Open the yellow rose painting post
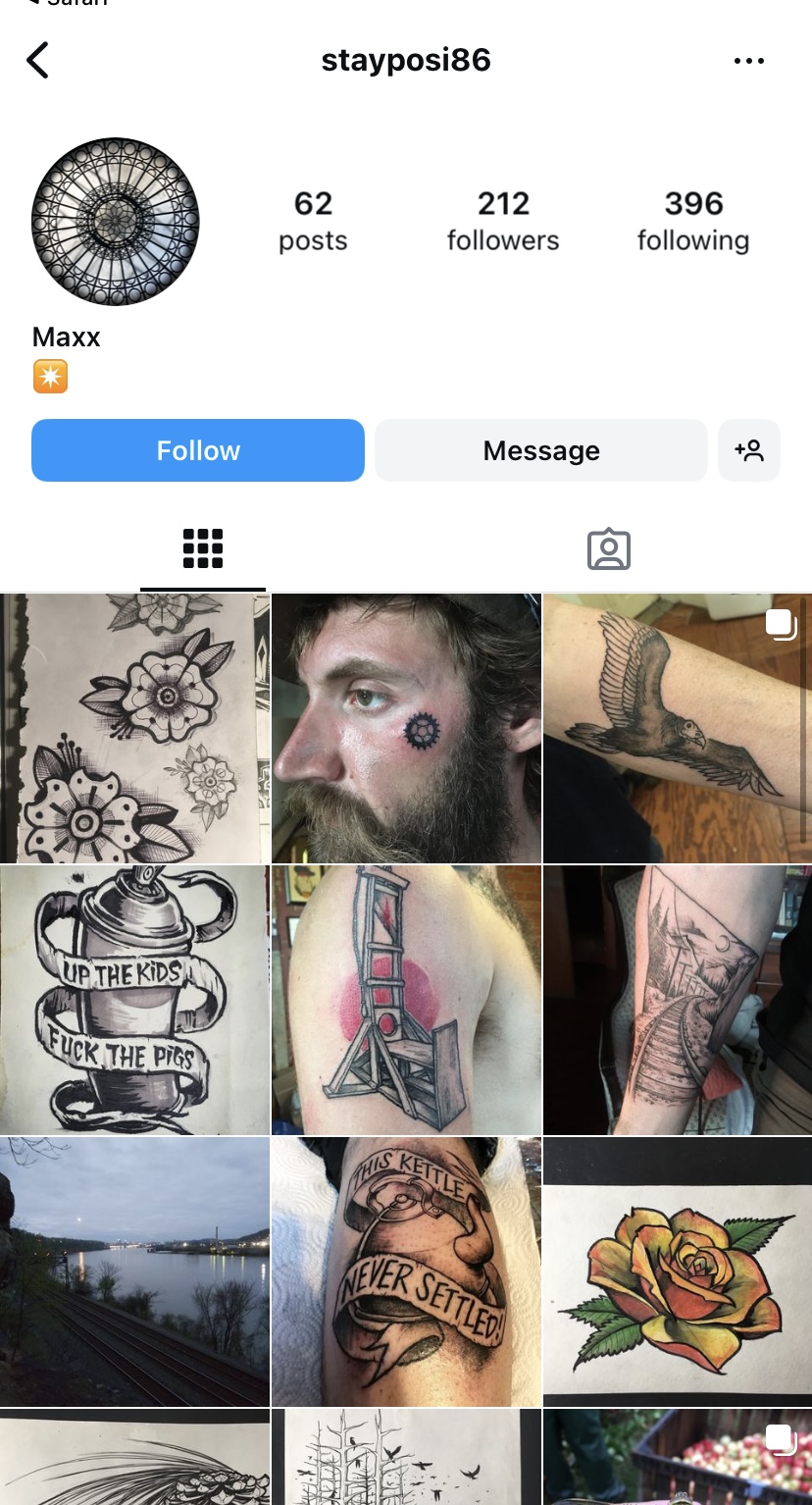 [x=678, y=1271]
